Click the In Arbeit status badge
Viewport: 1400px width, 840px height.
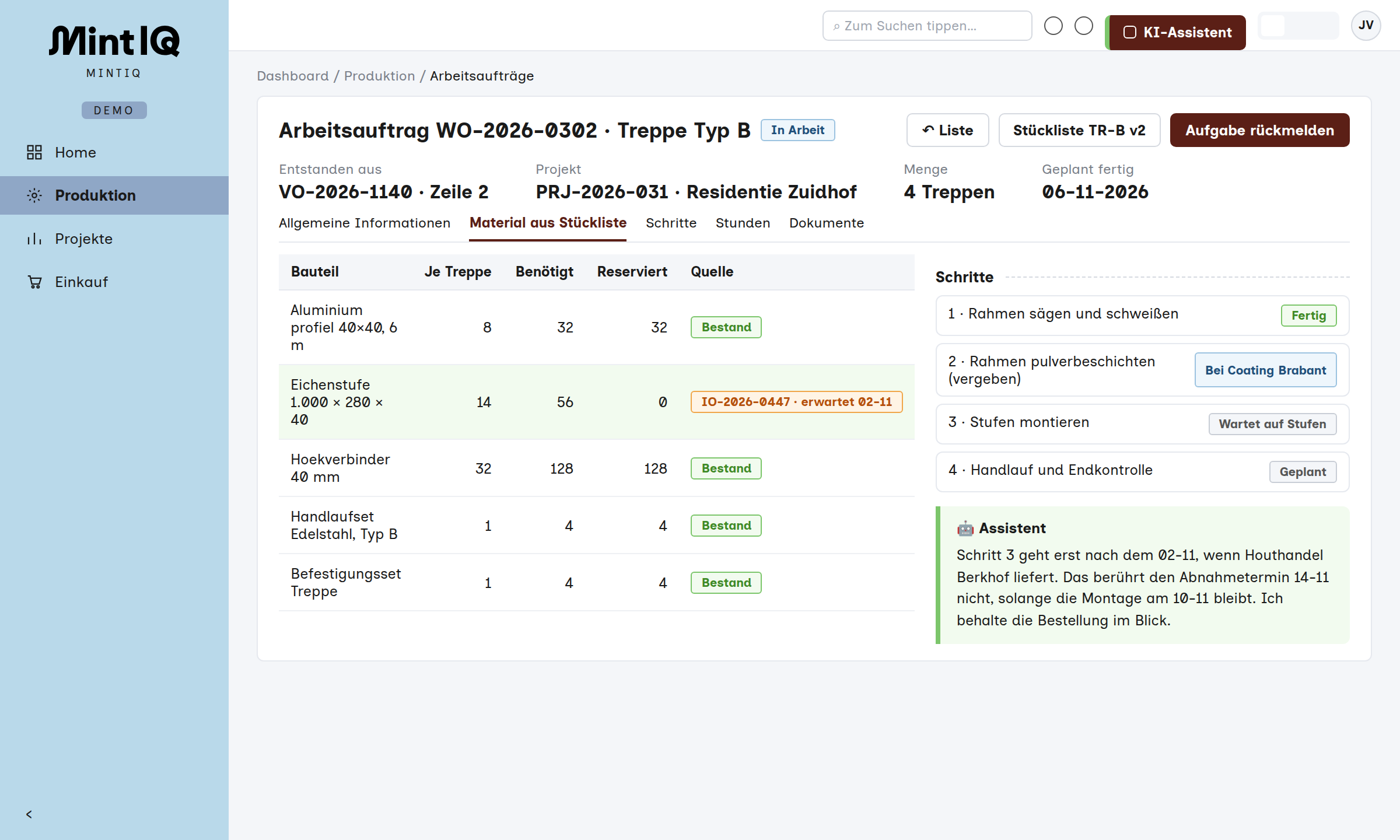click(x=798, y=130)
